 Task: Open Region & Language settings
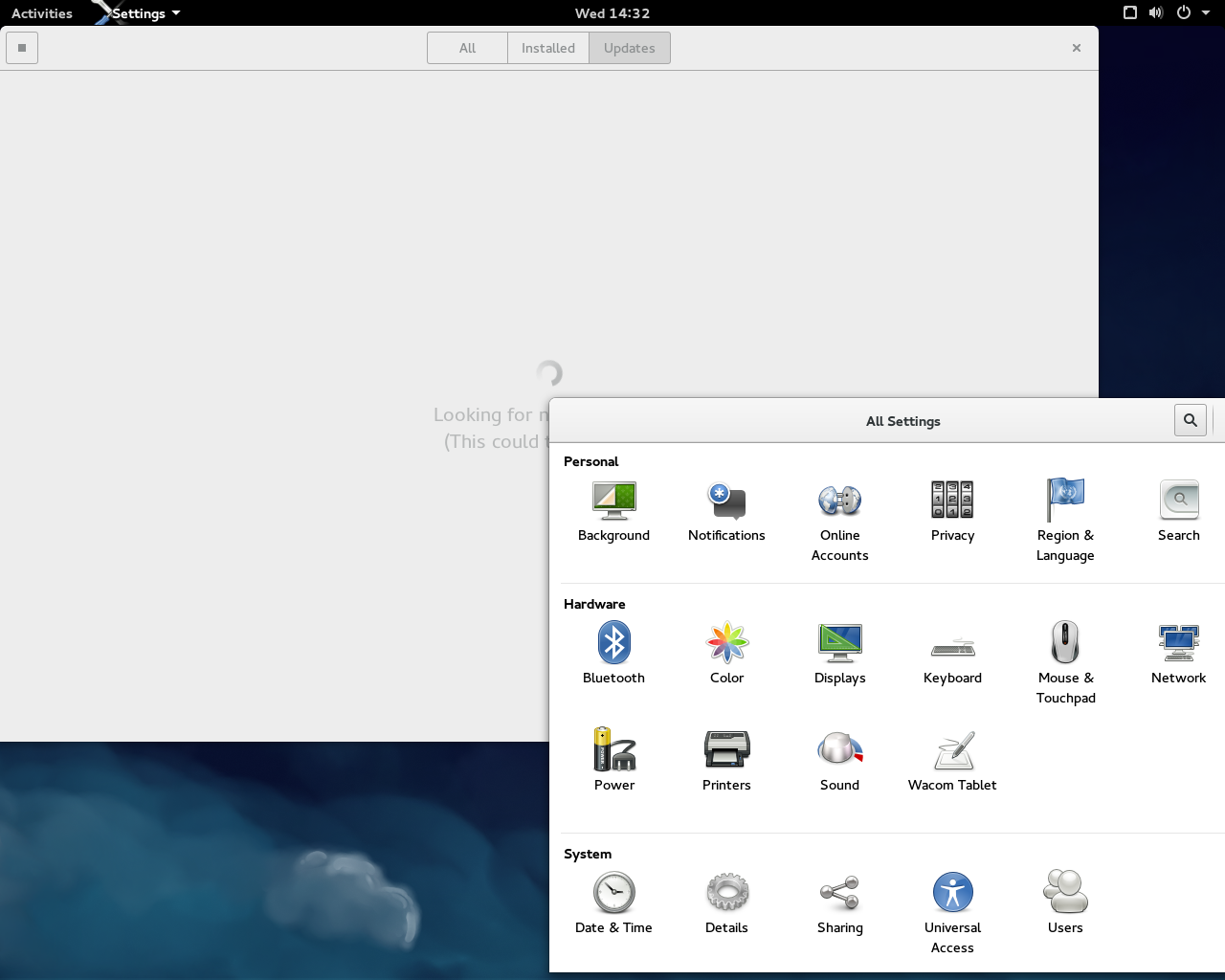(1065, 522)
